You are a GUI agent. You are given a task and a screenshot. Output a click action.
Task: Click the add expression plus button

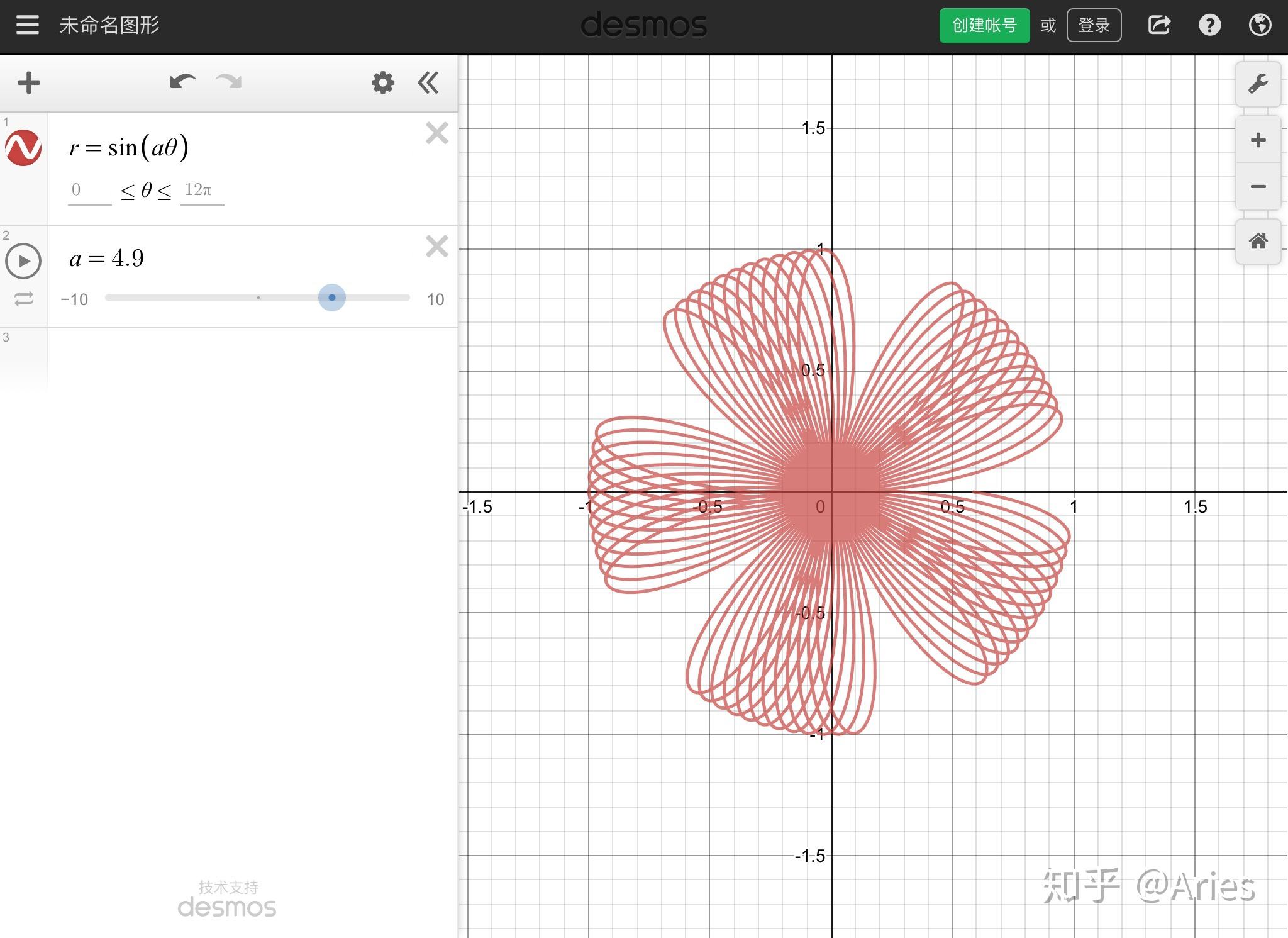pos(29,83)
